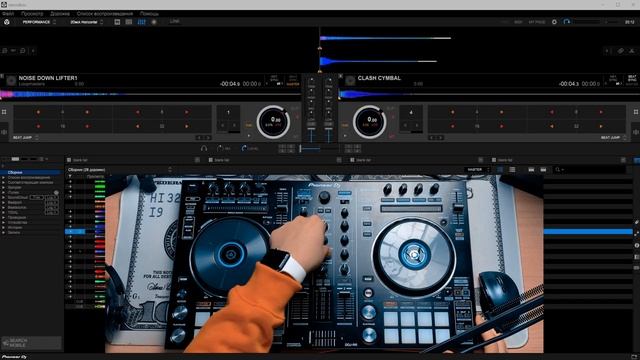Click the link icon right of the large waveform
640x360 pixels.
[620, 51]
